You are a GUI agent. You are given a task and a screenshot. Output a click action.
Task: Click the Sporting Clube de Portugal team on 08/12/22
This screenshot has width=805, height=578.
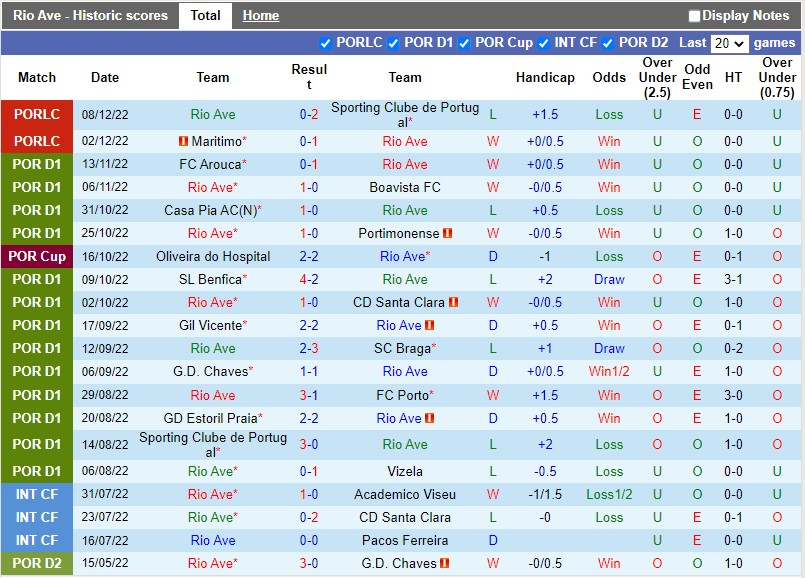405,114
